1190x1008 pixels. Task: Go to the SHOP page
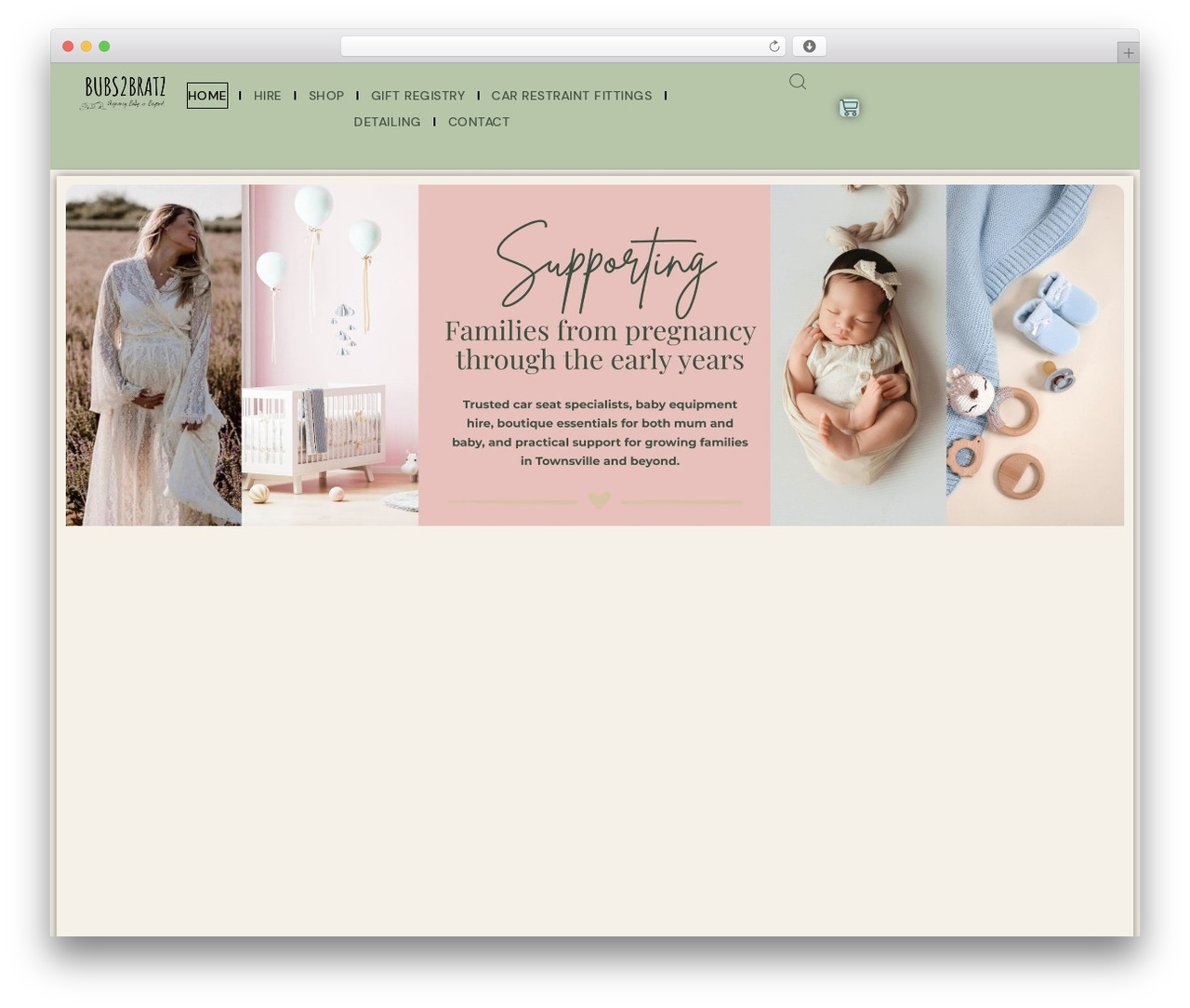click(326, 96)
